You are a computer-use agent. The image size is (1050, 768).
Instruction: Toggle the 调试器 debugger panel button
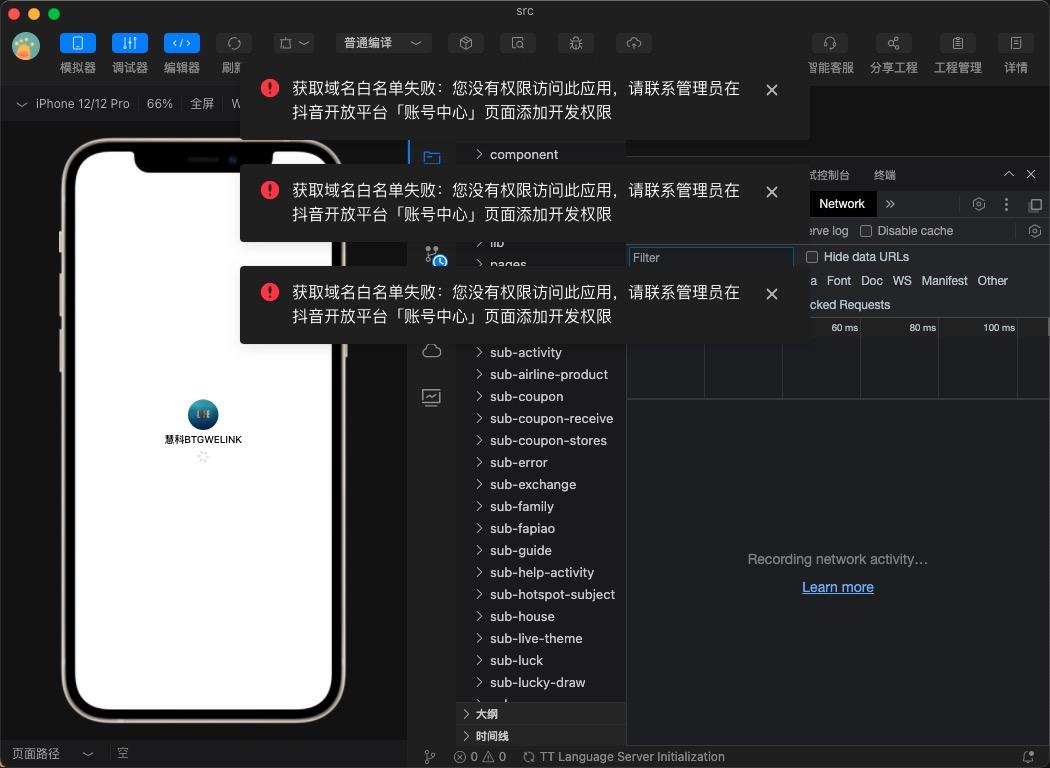[x=130, y=43]
